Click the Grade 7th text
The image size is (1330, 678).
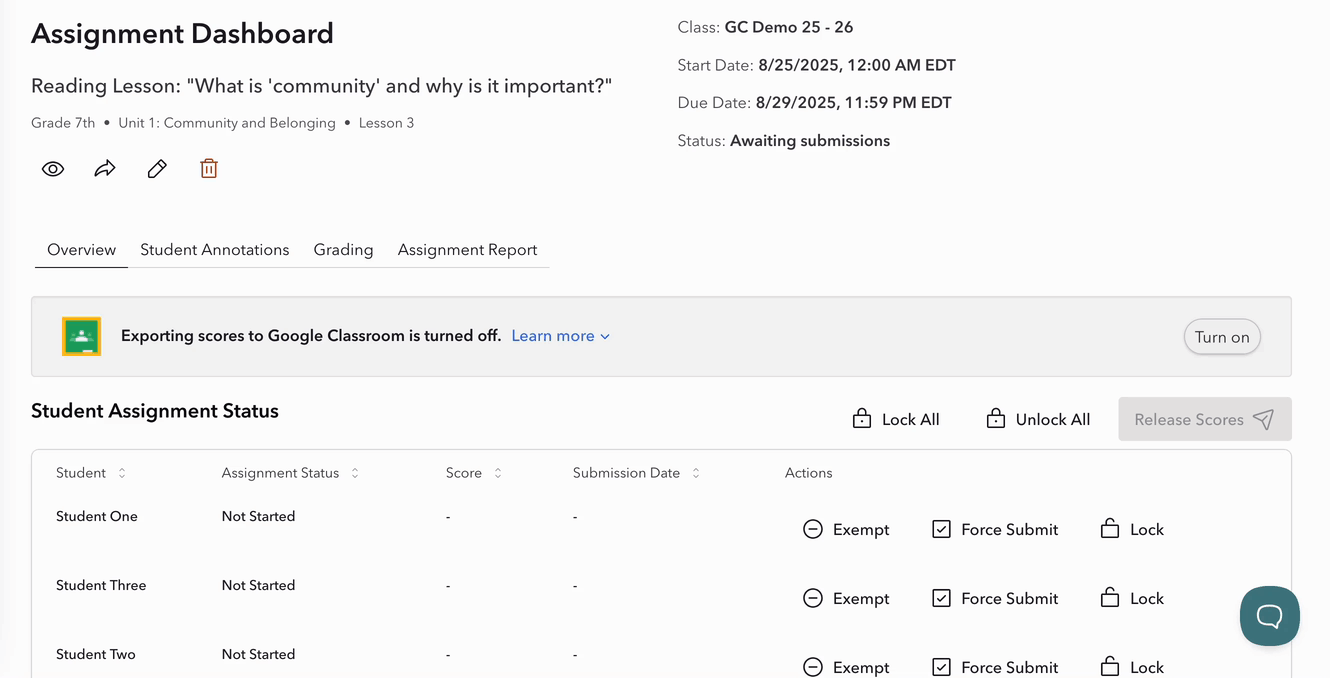coord(63,123)
